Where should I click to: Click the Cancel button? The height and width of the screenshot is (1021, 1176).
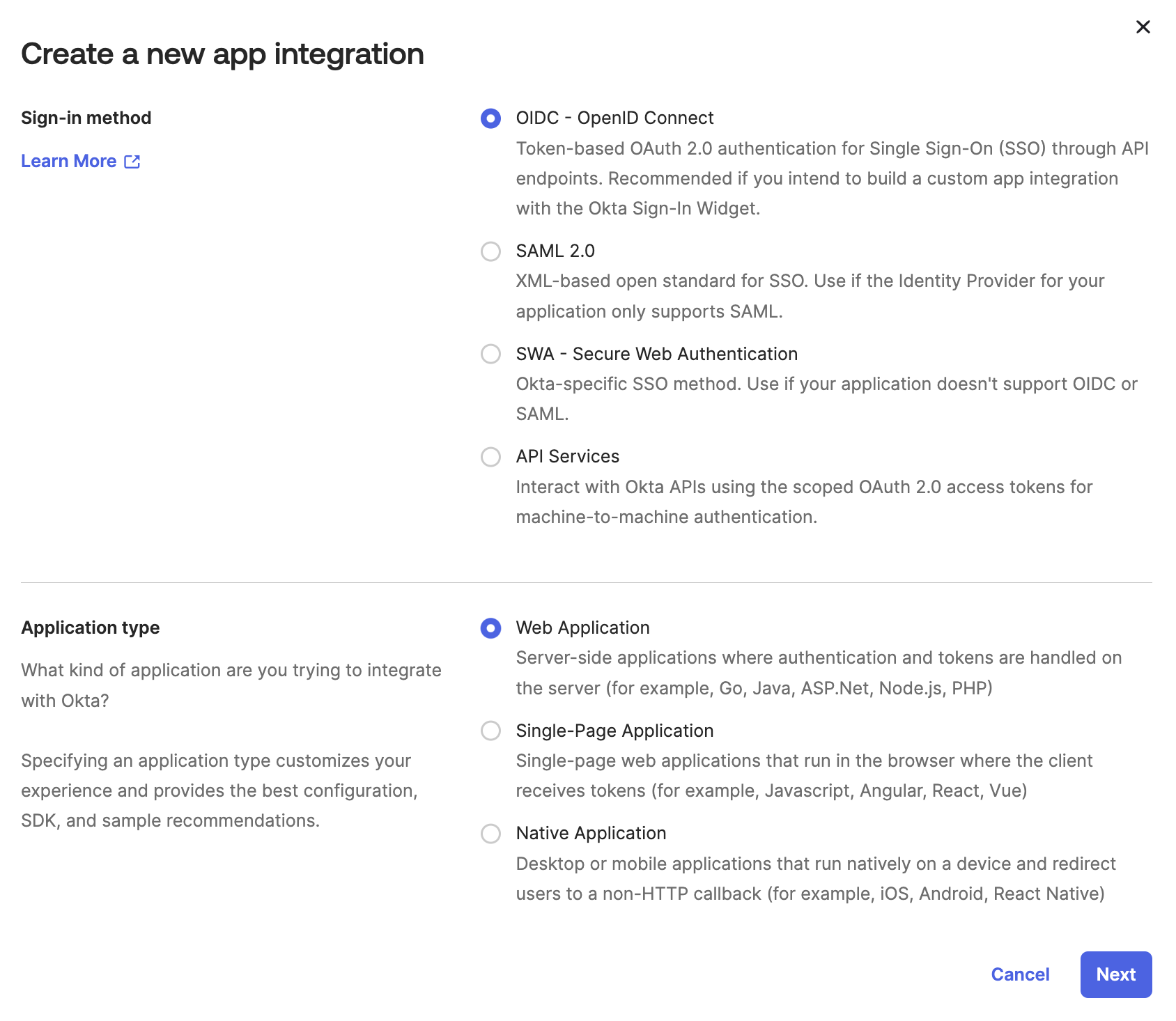pos(1020,974)
